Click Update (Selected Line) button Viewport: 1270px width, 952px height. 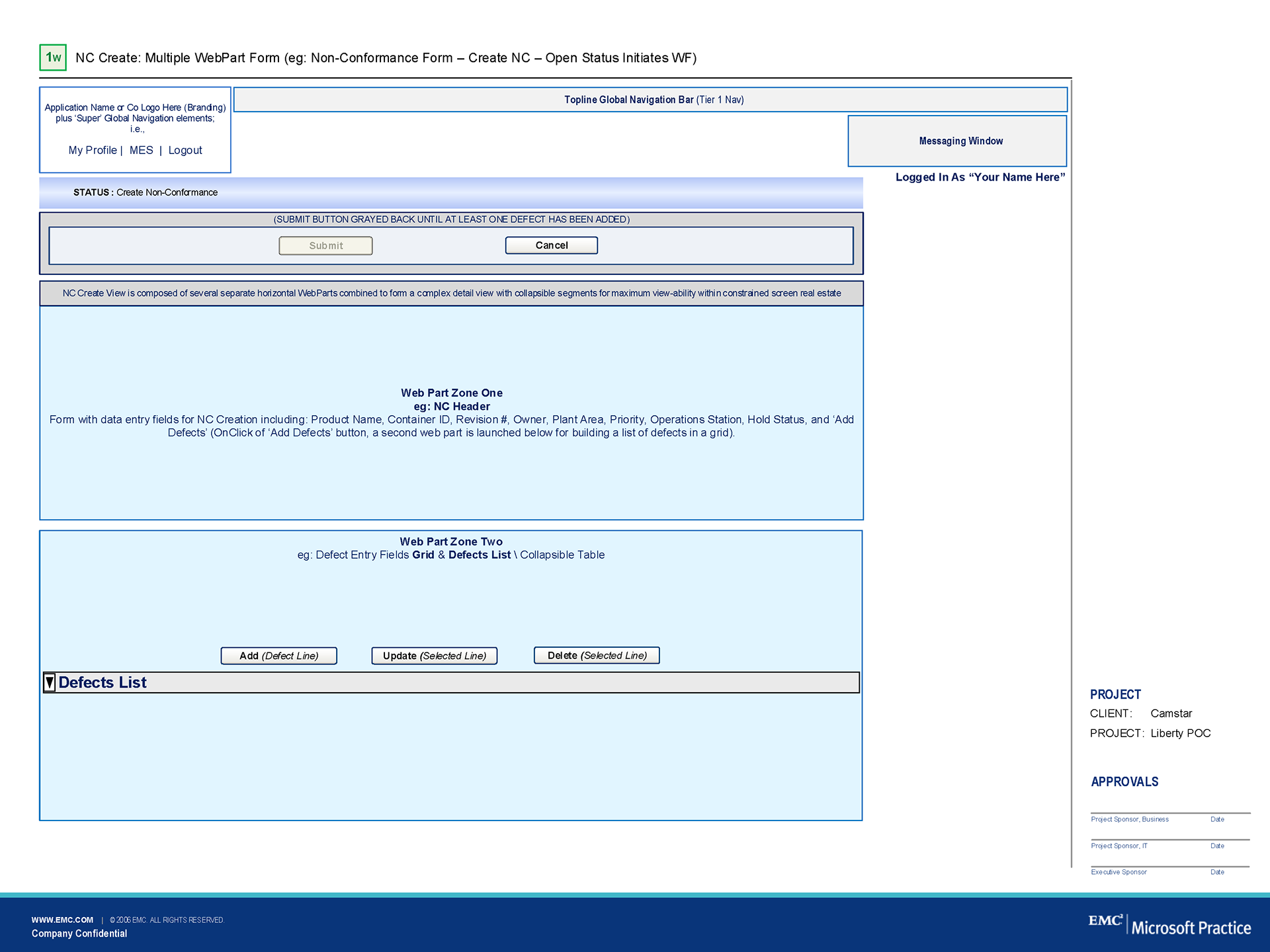tap(434, 656)
